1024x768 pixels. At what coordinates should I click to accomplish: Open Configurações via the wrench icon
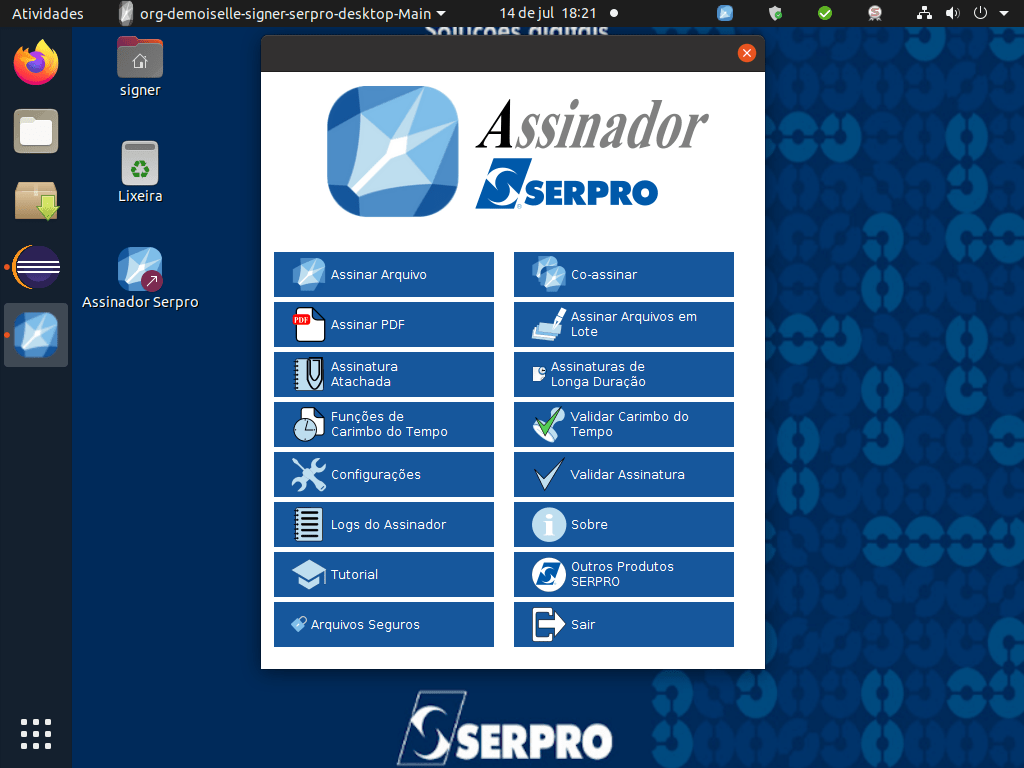point(308,474)
